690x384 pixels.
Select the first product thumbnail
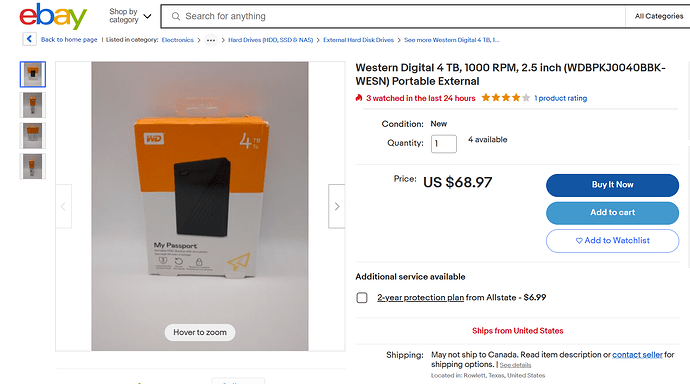point(33,74)
